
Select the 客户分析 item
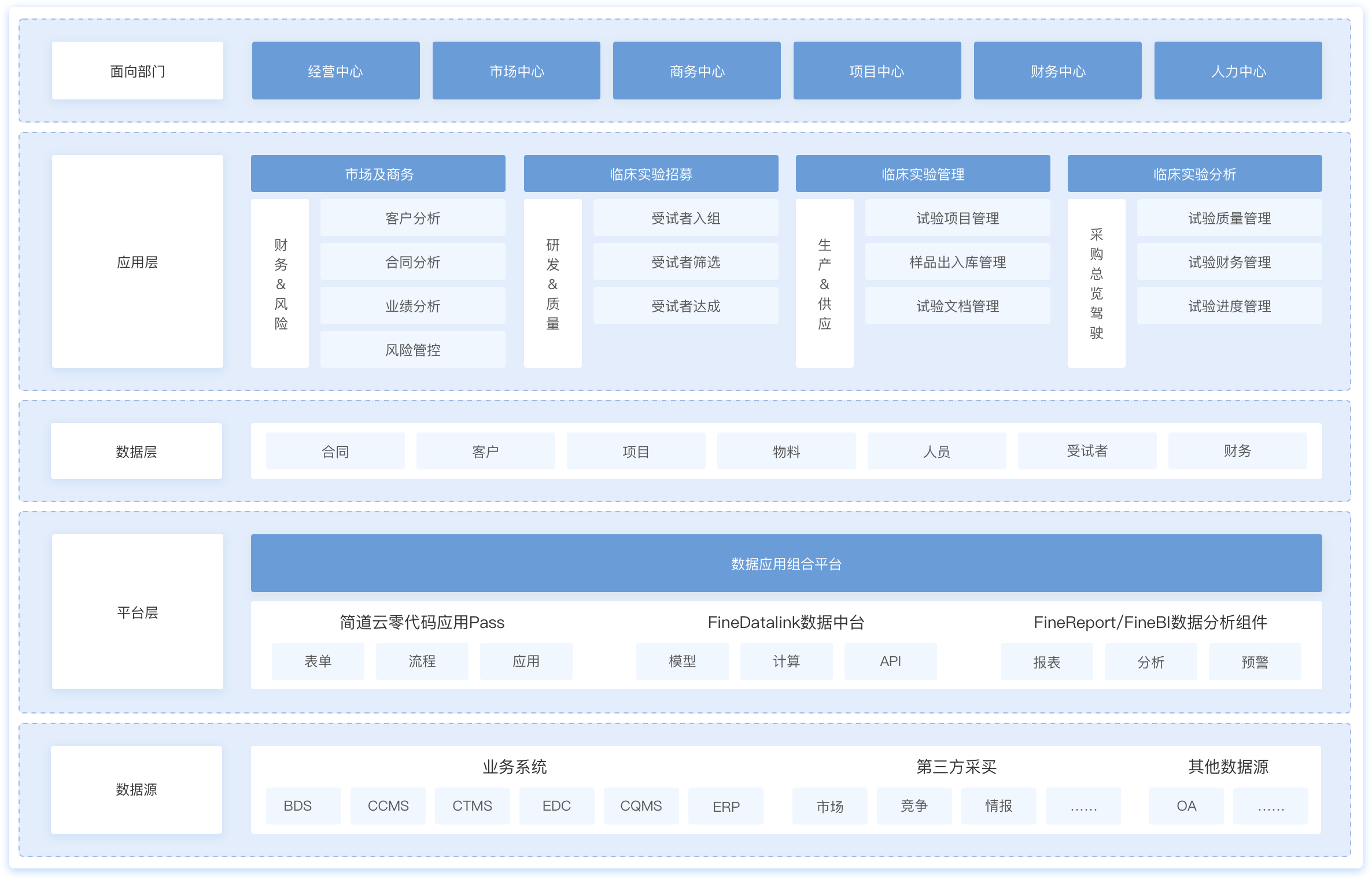(x=412, y=218)
